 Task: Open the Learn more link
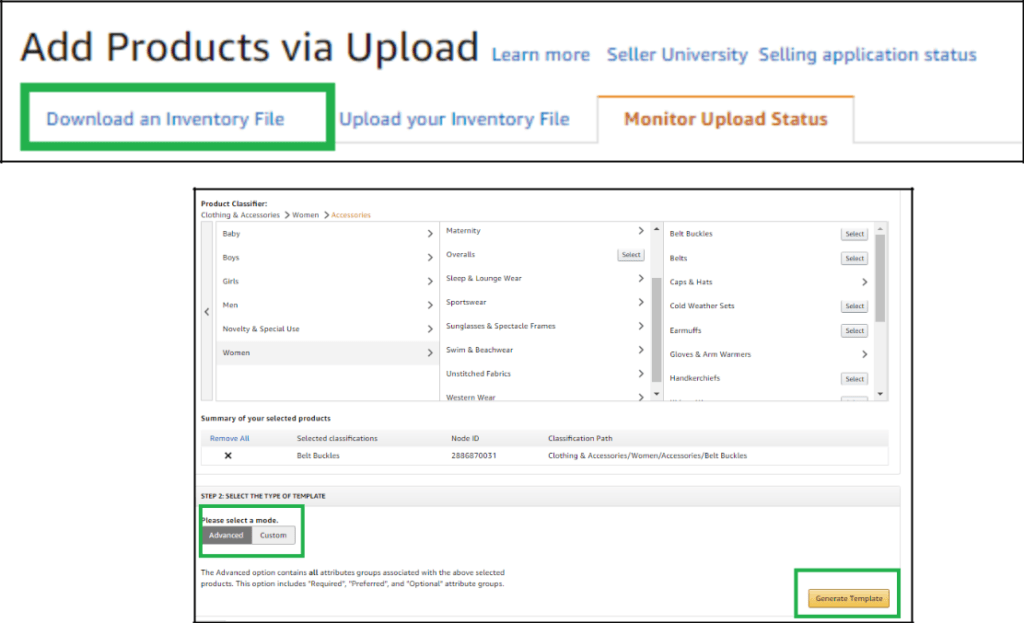coord(540,55)
